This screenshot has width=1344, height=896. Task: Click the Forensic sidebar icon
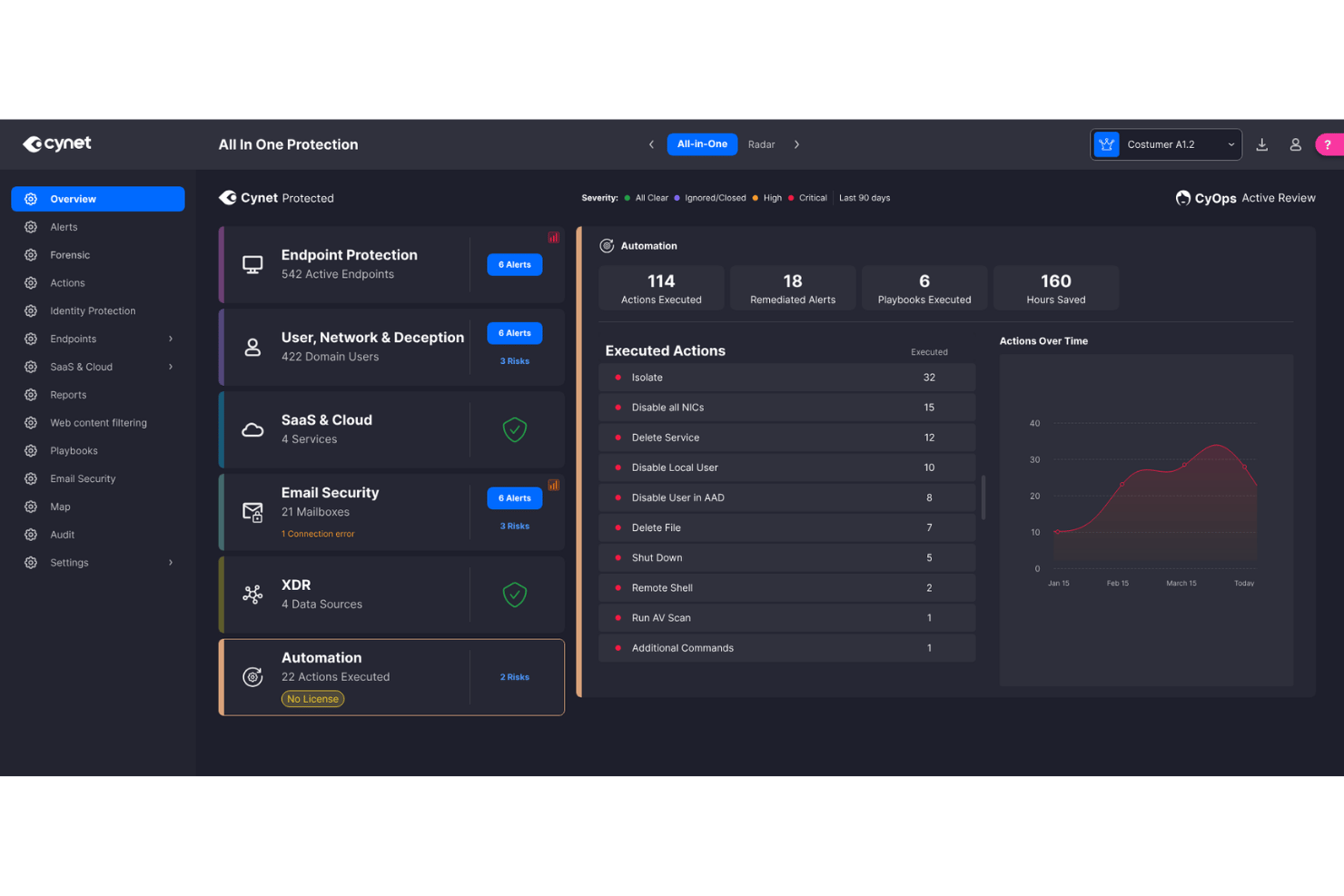(x=31, y=255)
